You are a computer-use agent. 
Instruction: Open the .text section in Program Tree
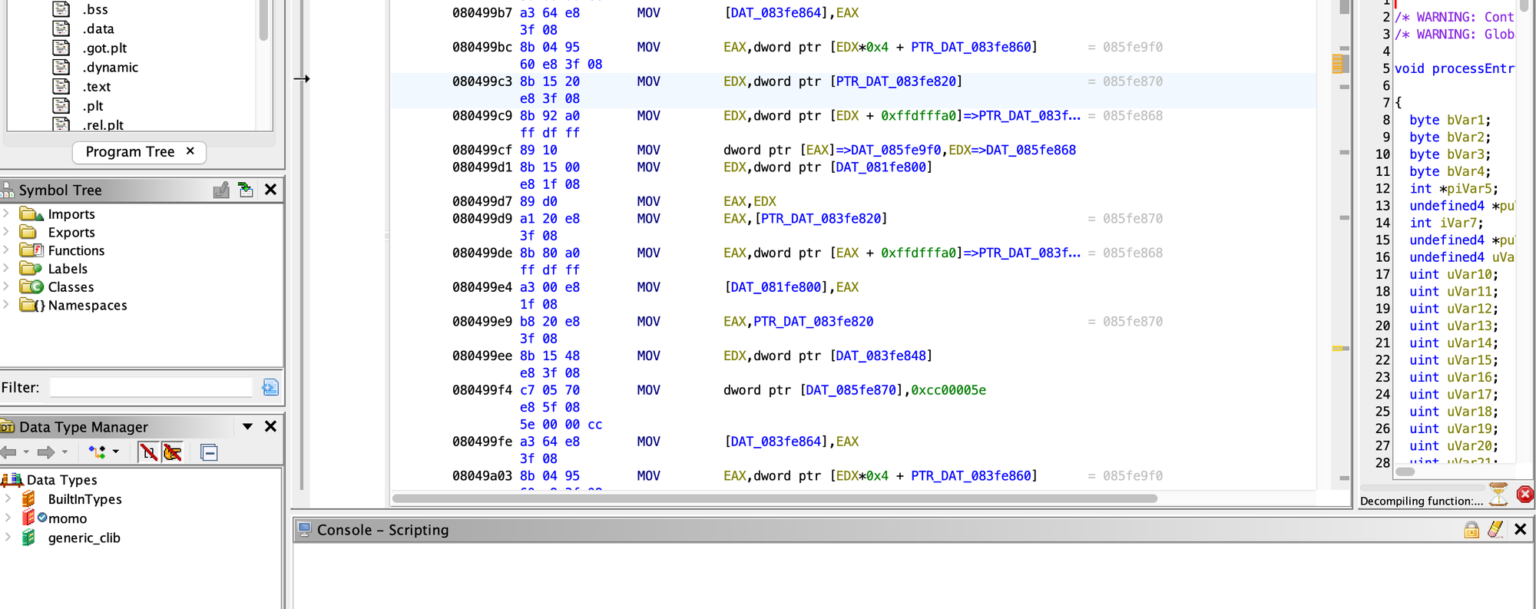(x=98, y=86)
